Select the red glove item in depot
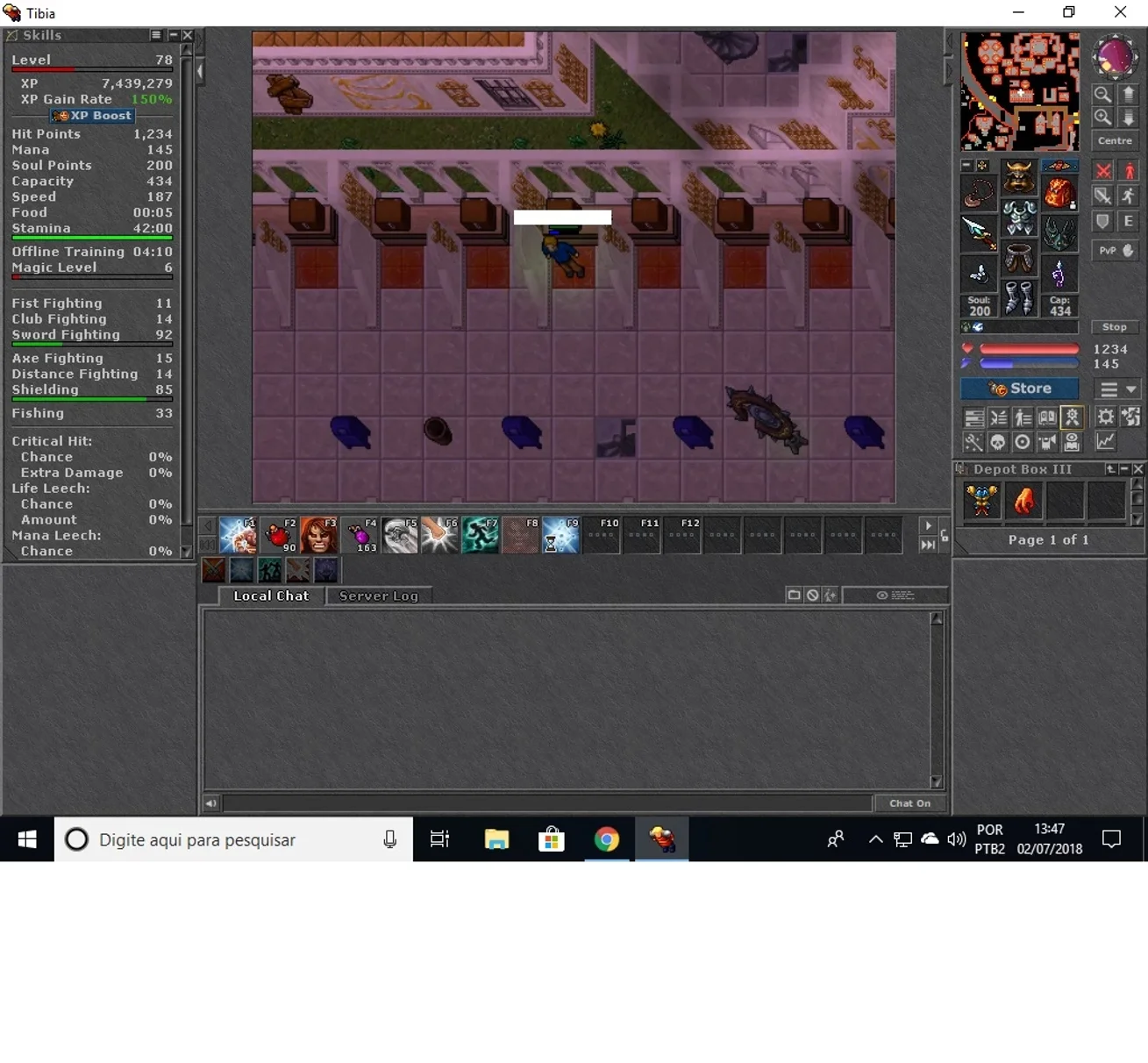The width and height of the screenshot is (1148, 1063). [1023, 502]
